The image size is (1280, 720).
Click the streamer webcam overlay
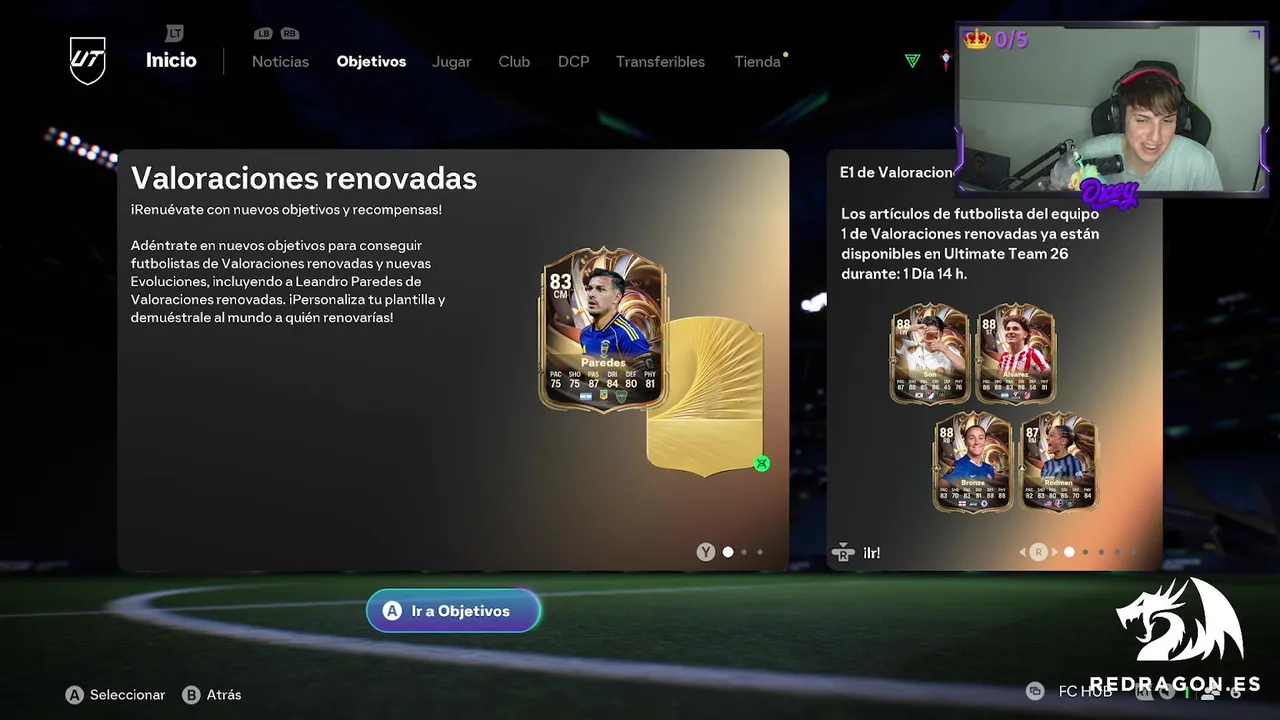click(1110, 108)
